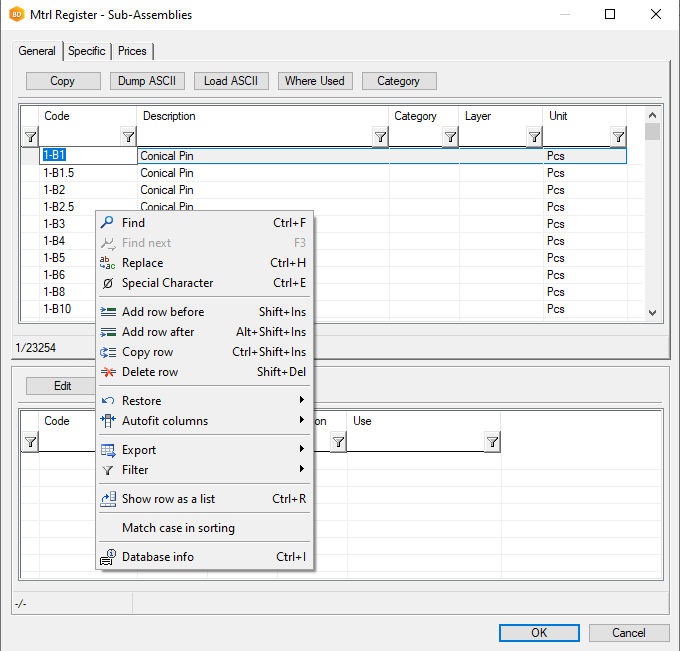680x651 pixels.
Task: Expand the Restore submenu arrow
Action: (301, 401)
